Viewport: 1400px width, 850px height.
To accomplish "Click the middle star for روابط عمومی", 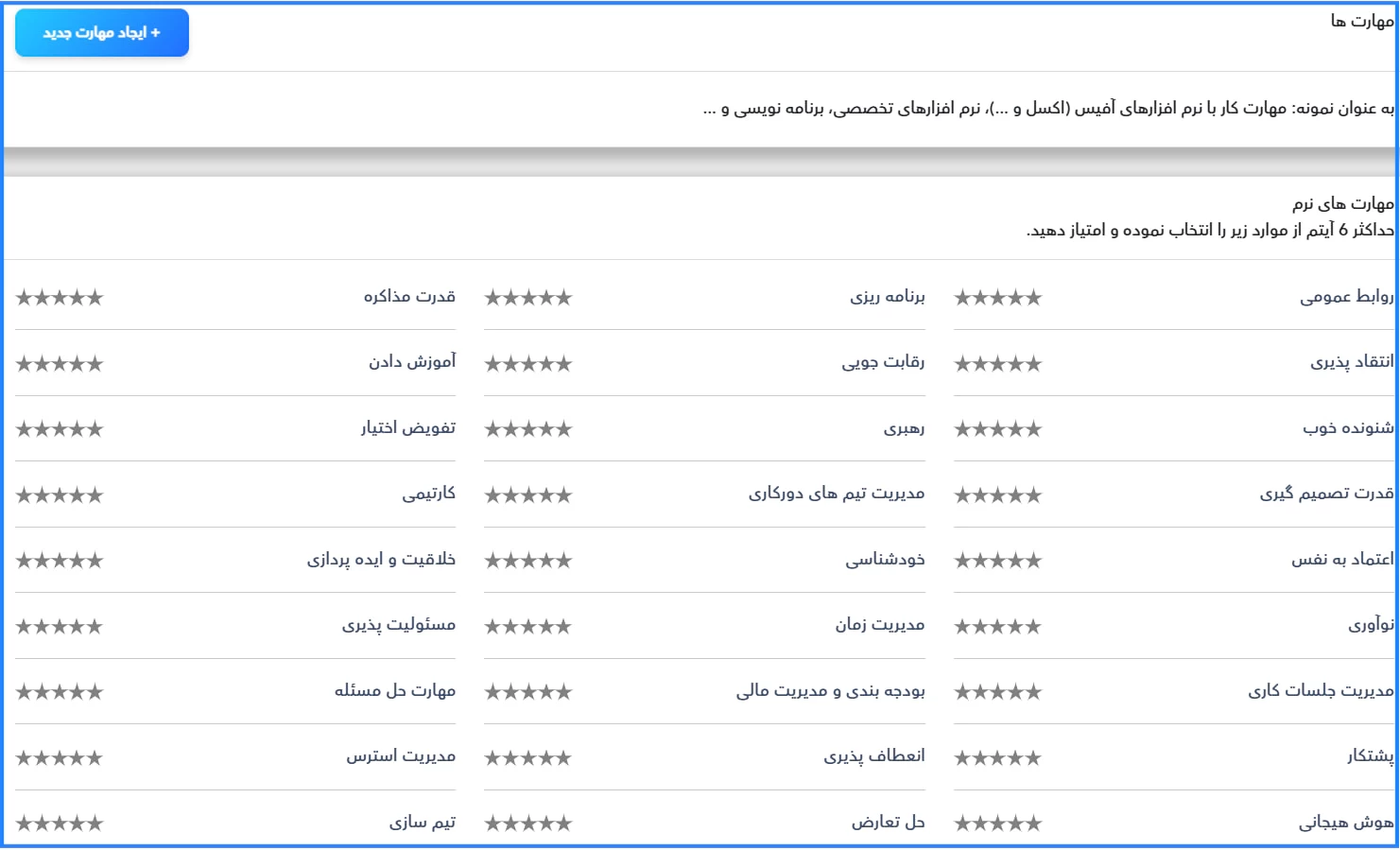I will tap(997, 298).
